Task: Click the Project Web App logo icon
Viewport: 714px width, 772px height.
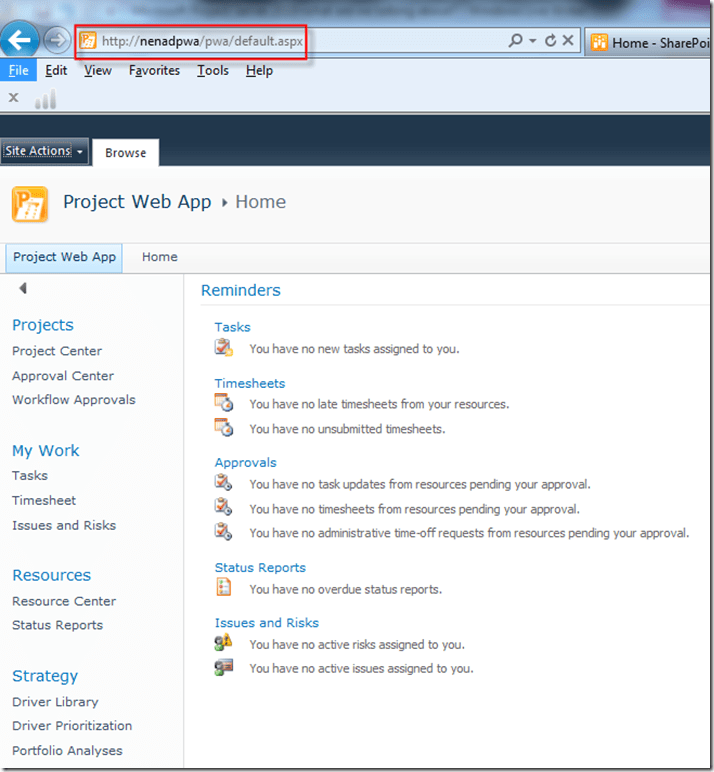Action: pyautogui.click(x=30, y=204)
